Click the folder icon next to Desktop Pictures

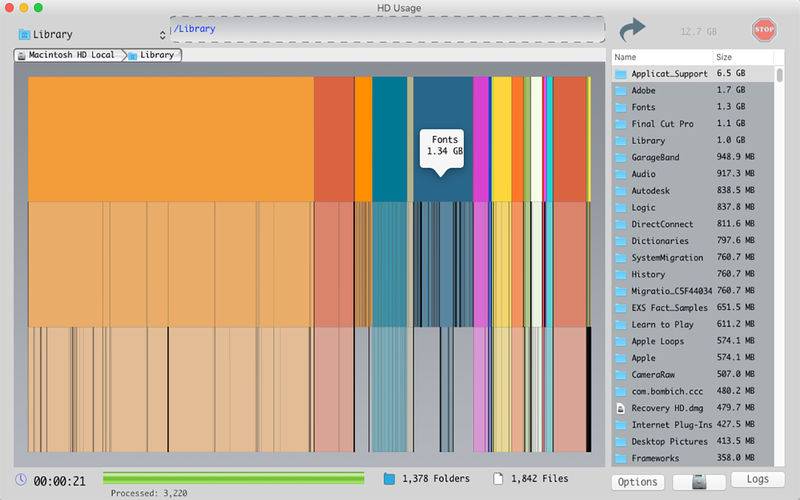[x=620, y=442]
